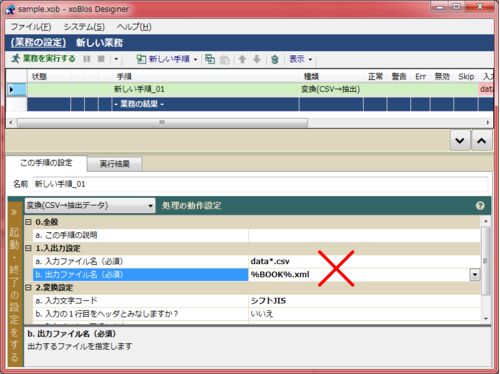Click the horizontal scrollbar of the step list
500x374 pixels.
coord(162,123)
